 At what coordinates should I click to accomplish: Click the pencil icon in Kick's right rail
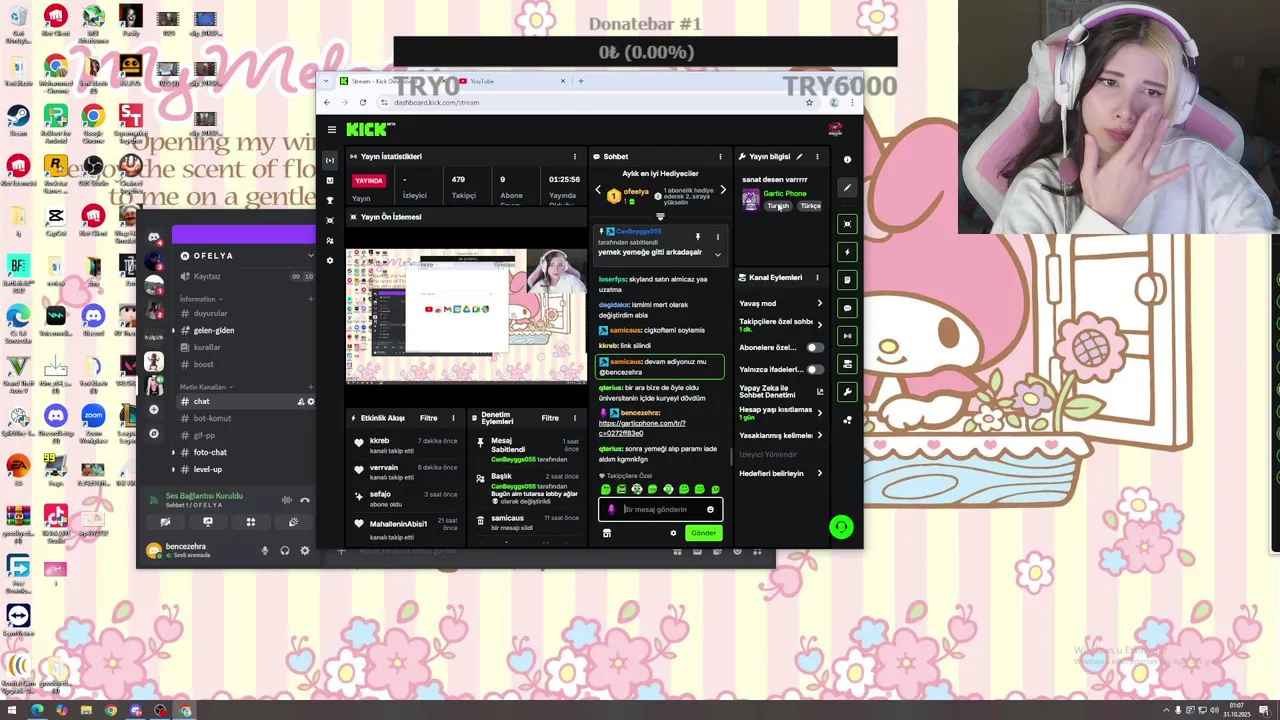click(847, 188)
